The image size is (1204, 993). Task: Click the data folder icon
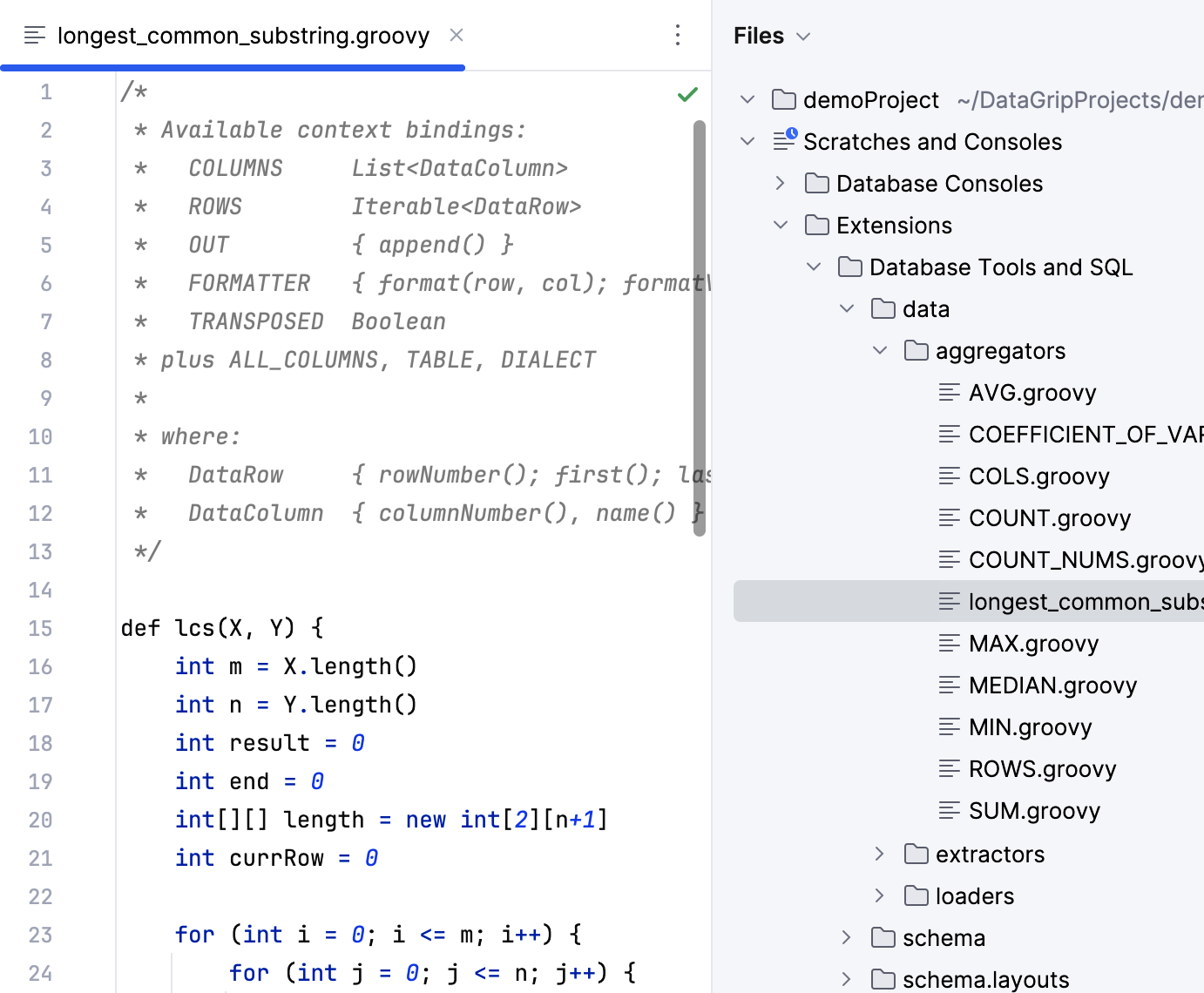tap(883, 308)
